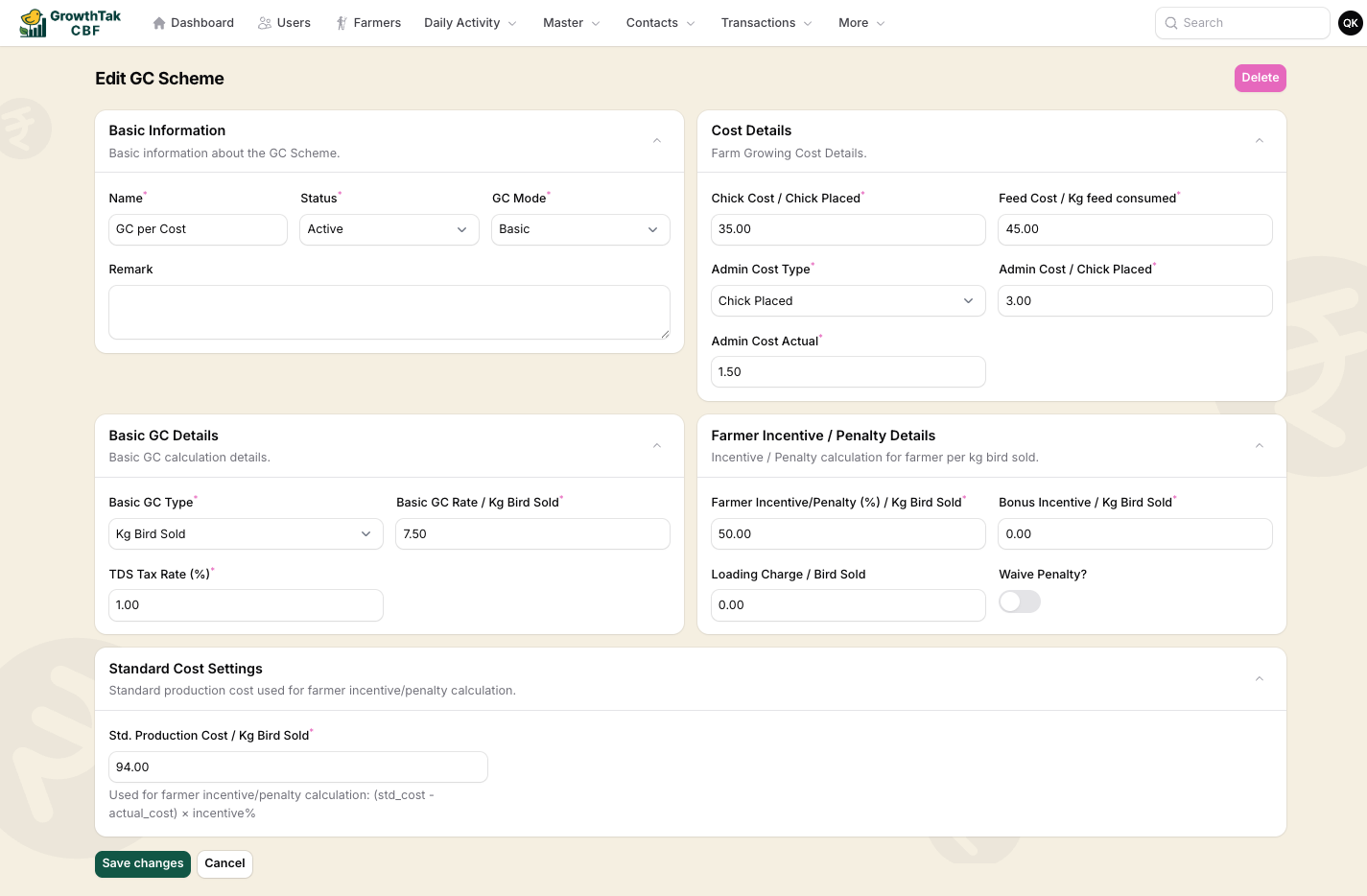Click the Name input field
1367x896 pixels.
198,229
